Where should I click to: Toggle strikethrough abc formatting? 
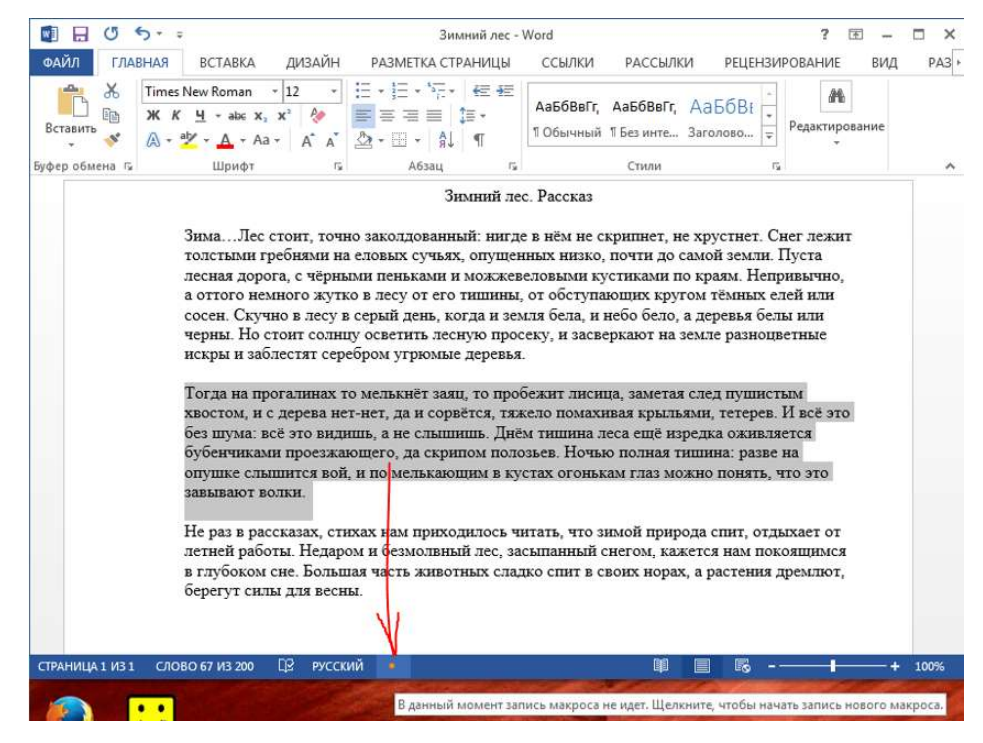236,116
